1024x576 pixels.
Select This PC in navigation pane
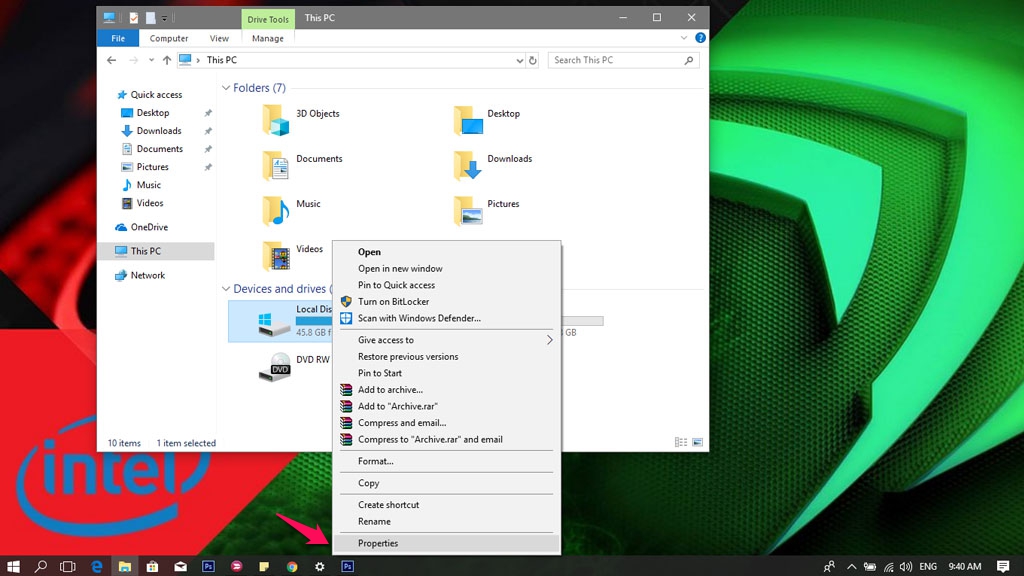click(x=155, y=251)
